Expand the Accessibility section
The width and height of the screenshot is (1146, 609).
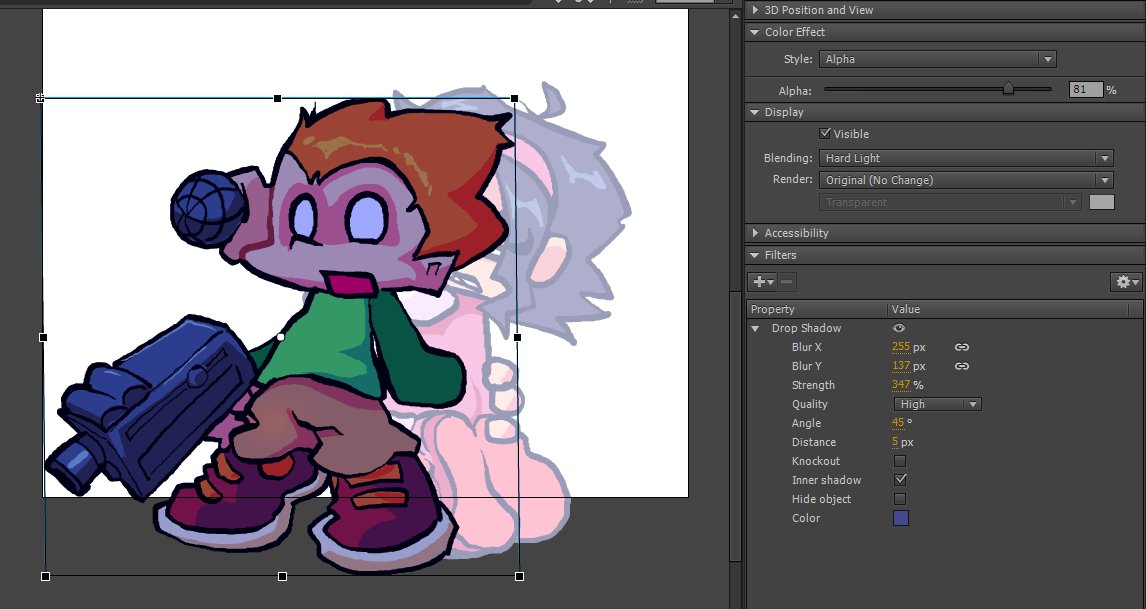[x=755, y=233]
